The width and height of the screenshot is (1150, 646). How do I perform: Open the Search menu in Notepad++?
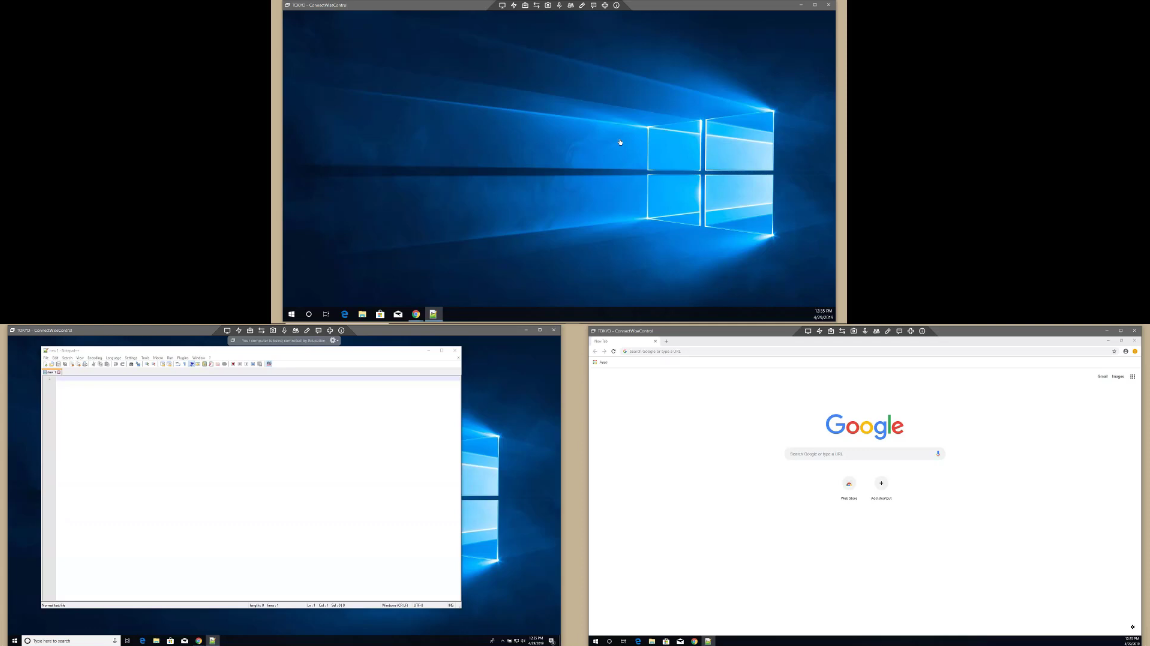click(67, 358)
